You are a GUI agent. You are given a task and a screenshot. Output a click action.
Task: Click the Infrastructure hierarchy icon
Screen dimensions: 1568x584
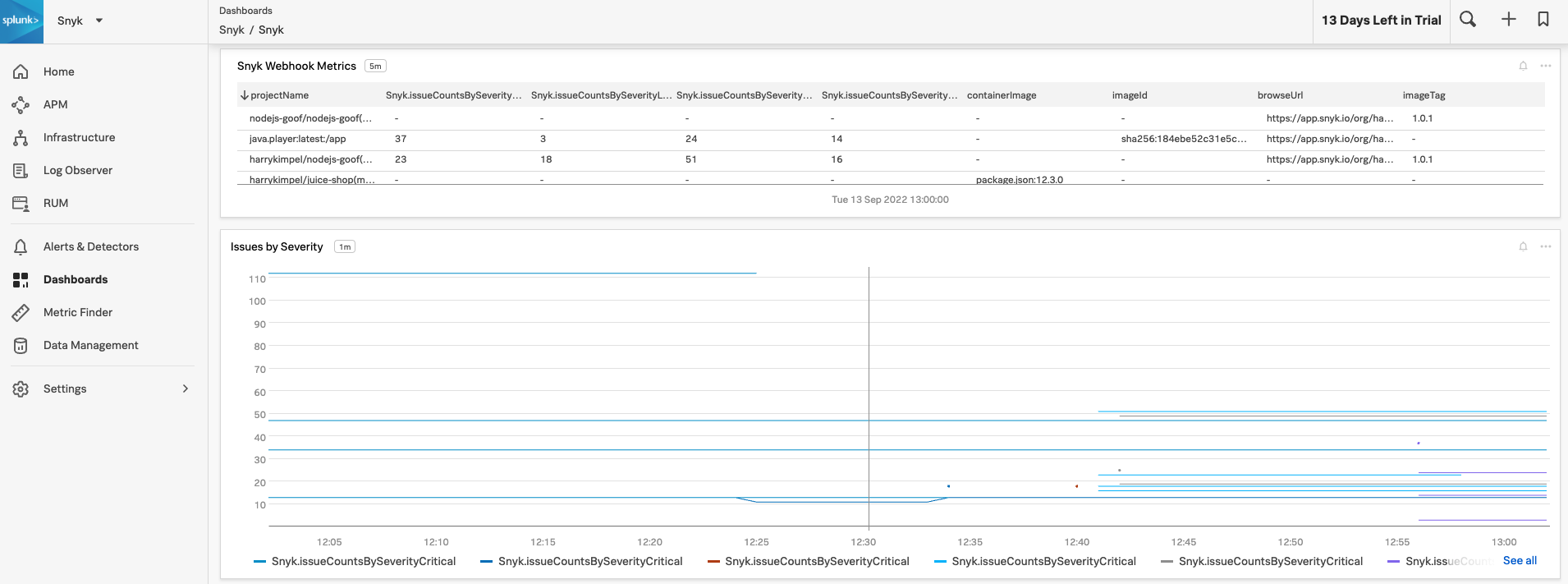click(x=21, y=138)
